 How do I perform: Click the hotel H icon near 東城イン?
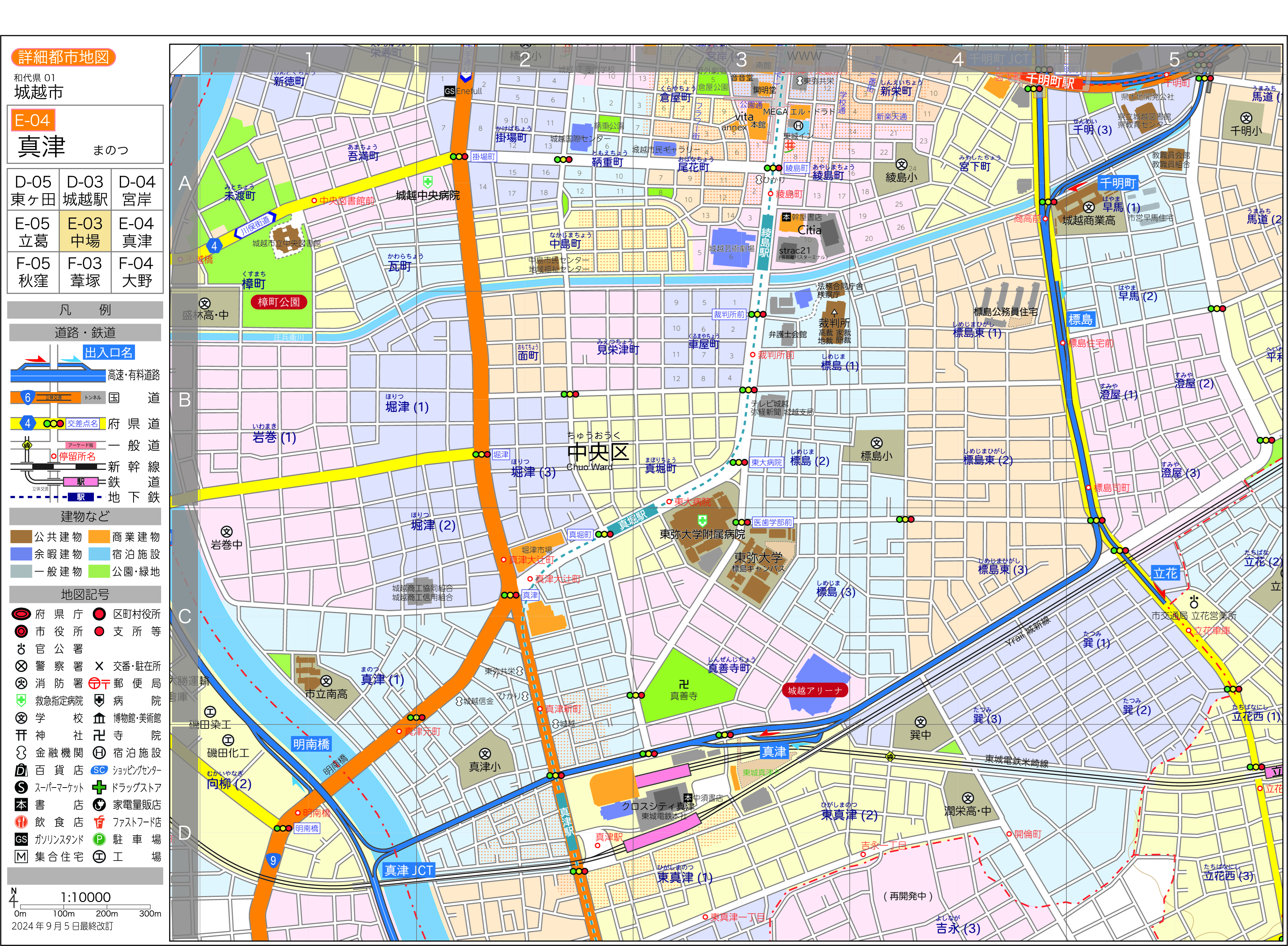[798, 125]
